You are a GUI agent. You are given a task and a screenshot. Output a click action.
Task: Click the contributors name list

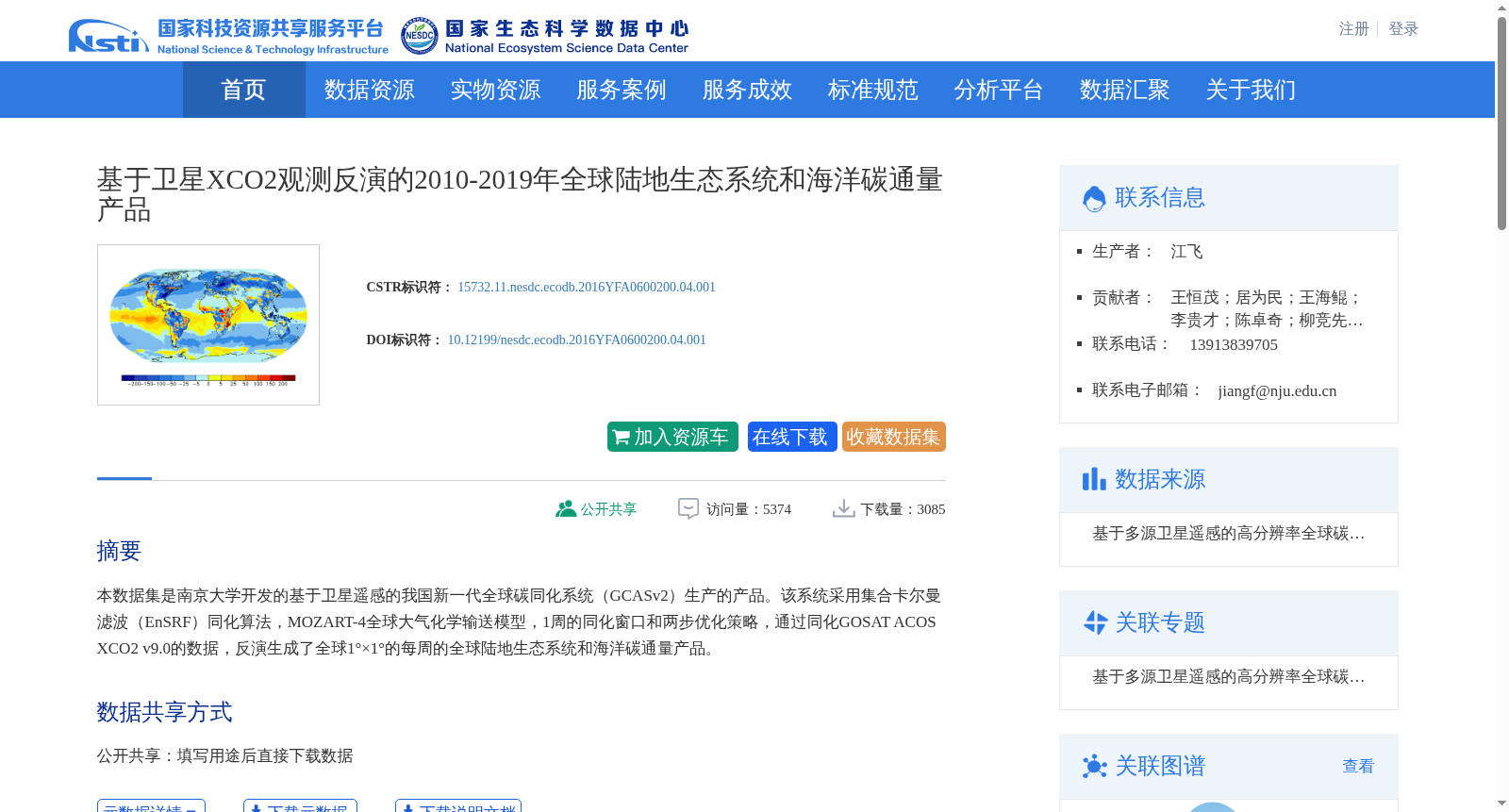click(1267, 309)
